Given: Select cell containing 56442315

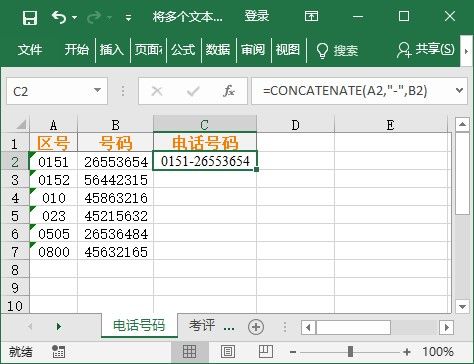Looking at the screenshot, I should (x=115, y=180).
